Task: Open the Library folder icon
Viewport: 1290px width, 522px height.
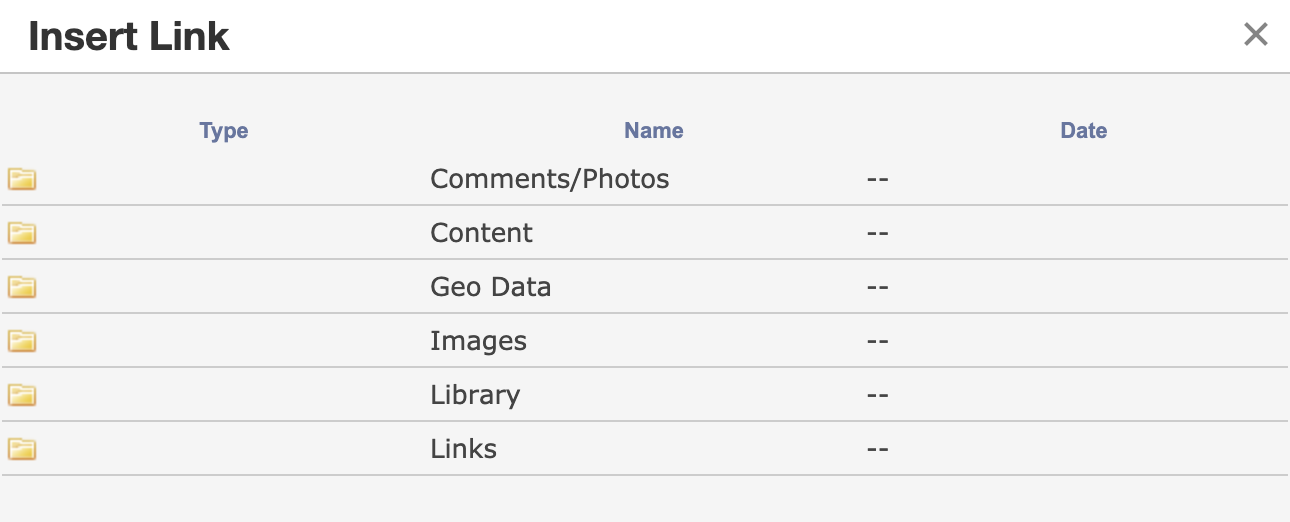Action: [x=22, y=395]
